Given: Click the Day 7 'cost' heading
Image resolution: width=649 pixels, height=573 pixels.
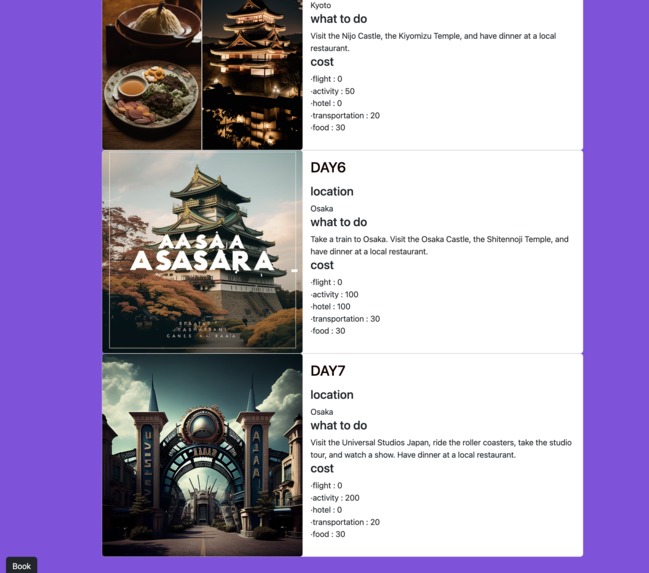Looking at the screenshot, I should [322, 469].
